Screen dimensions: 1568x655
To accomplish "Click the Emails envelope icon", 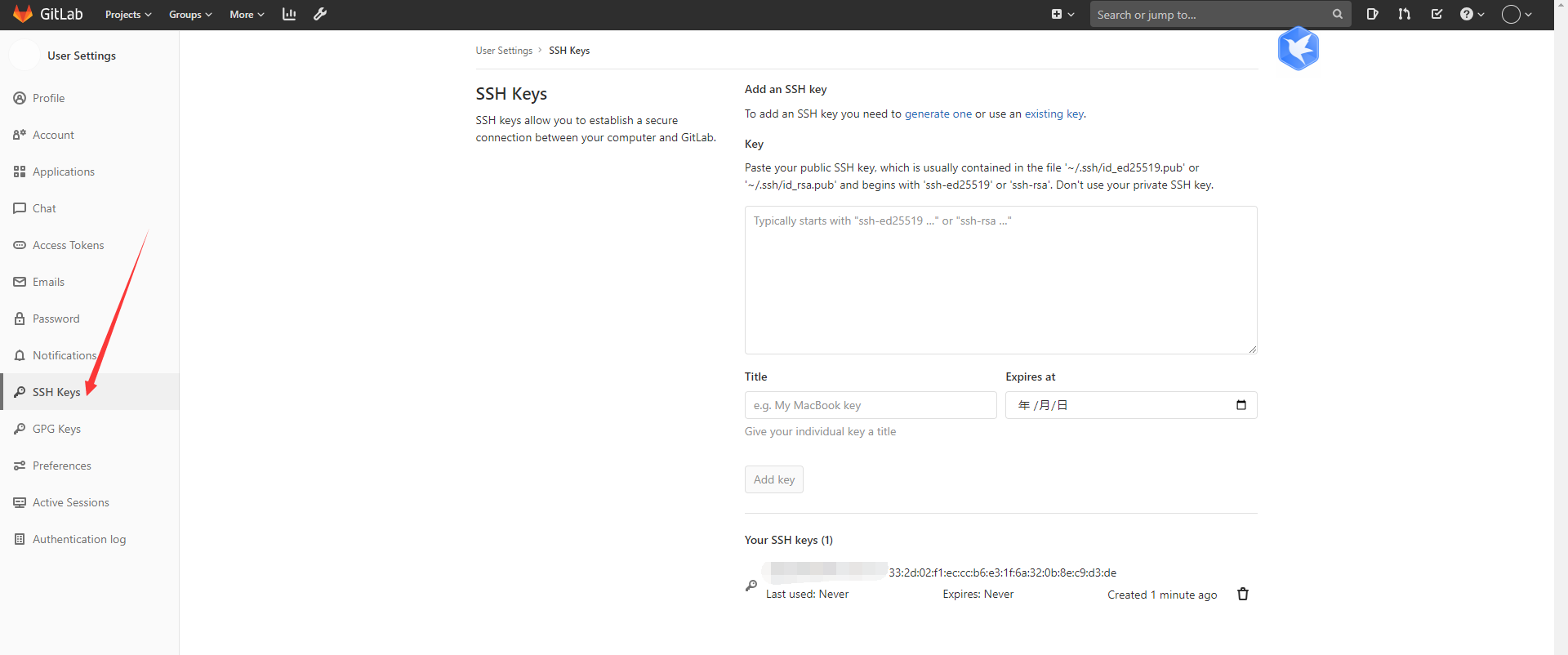I will [x=20, y=282].
